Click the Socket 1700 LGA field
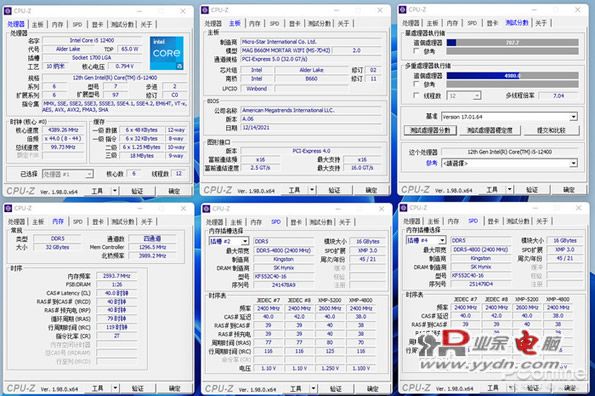595x396 pixels. (92, 58)
